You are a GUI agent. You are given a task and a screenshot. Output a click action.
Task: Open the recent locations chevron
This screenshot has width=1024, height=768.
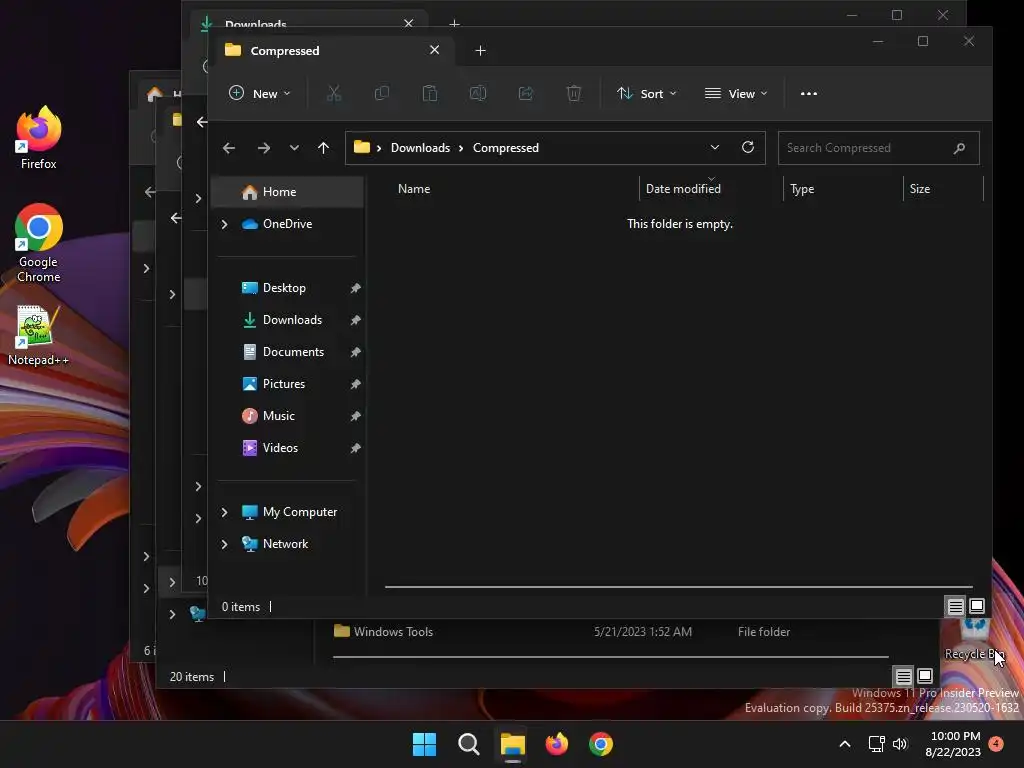[295, 148]
